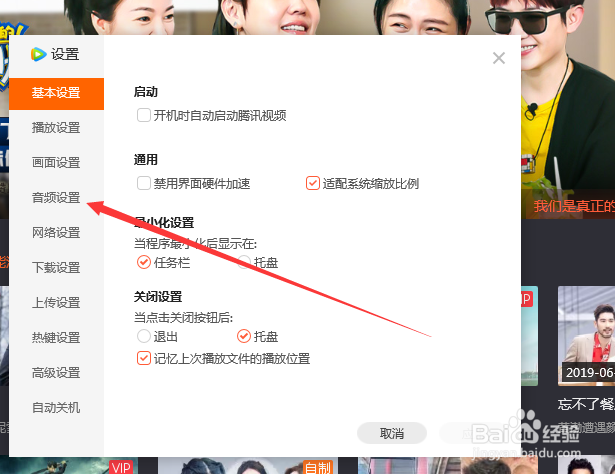The width and height of the screenshot is (615, 474).
Task: Click 当点击关闭按钮后 label text
Action: [183, 317]
